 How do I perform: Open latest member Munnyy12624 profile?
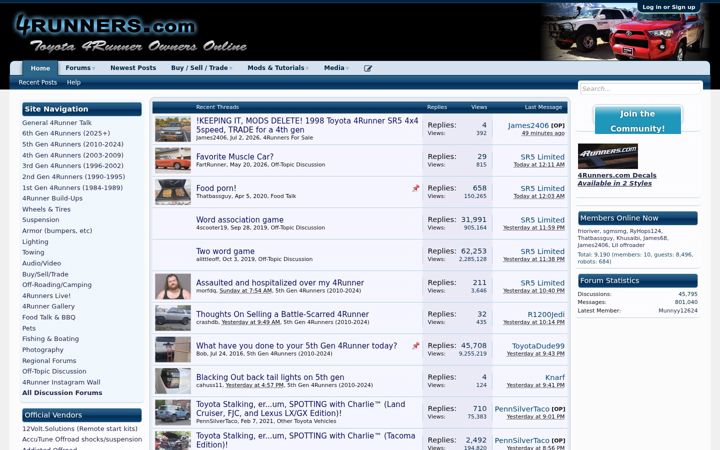tap(678, 311)
